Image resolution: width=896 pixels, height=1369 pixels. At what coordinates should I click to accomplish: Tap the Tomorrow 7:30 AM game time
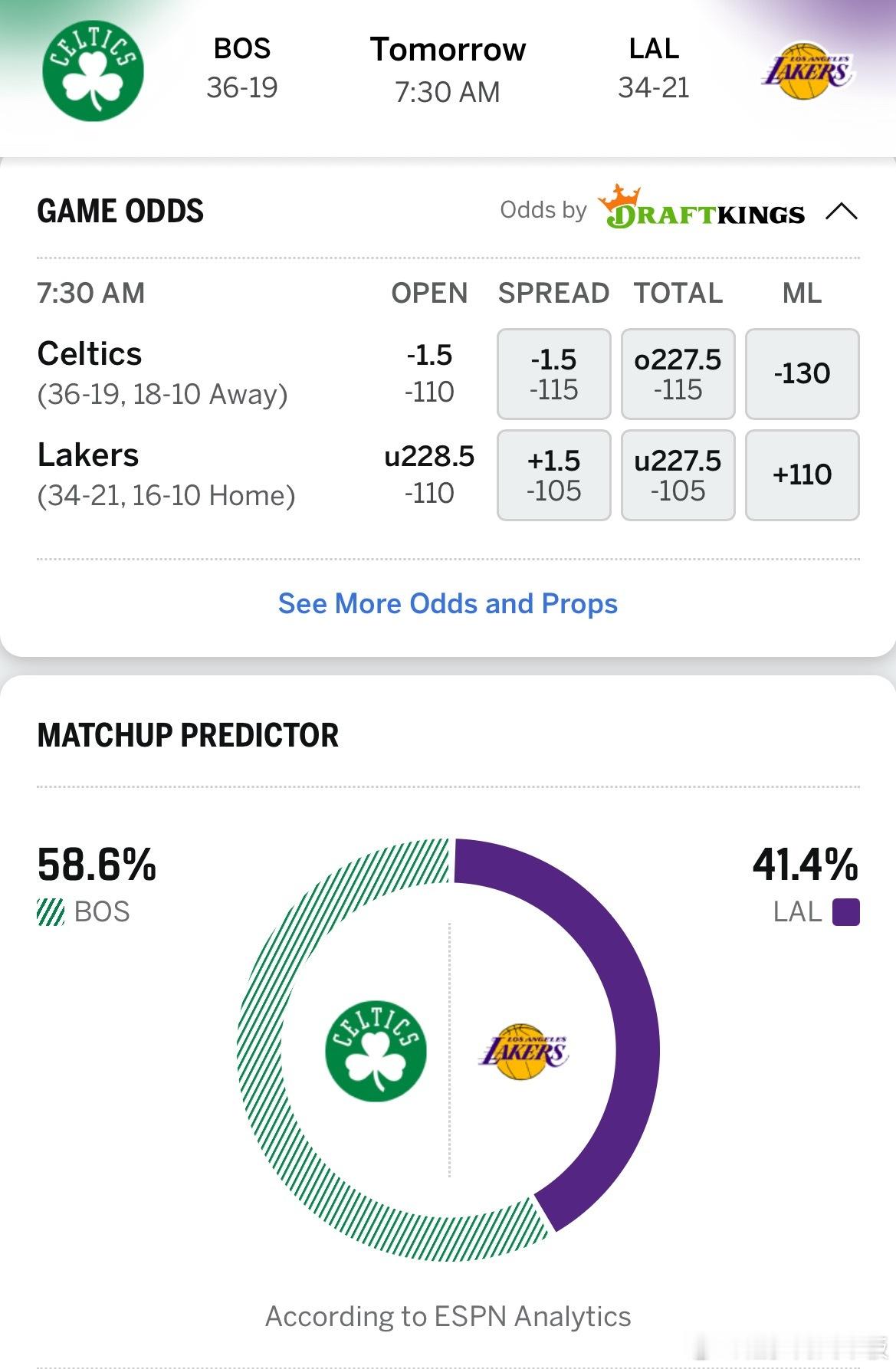448,70
